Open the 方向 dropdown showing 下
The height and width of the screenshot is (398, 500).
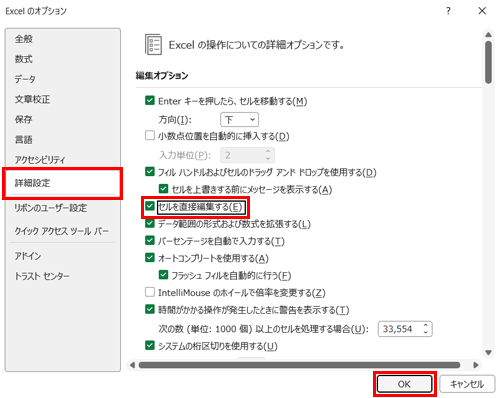tap(239, 120)
